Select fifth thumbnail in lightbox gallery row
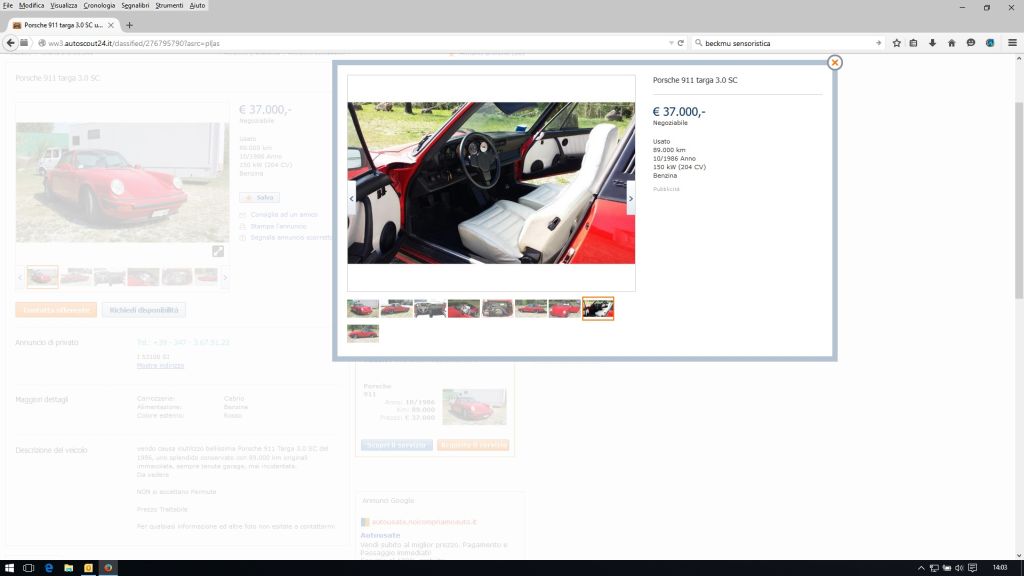The image size is (1024, 576). [498, 308]
